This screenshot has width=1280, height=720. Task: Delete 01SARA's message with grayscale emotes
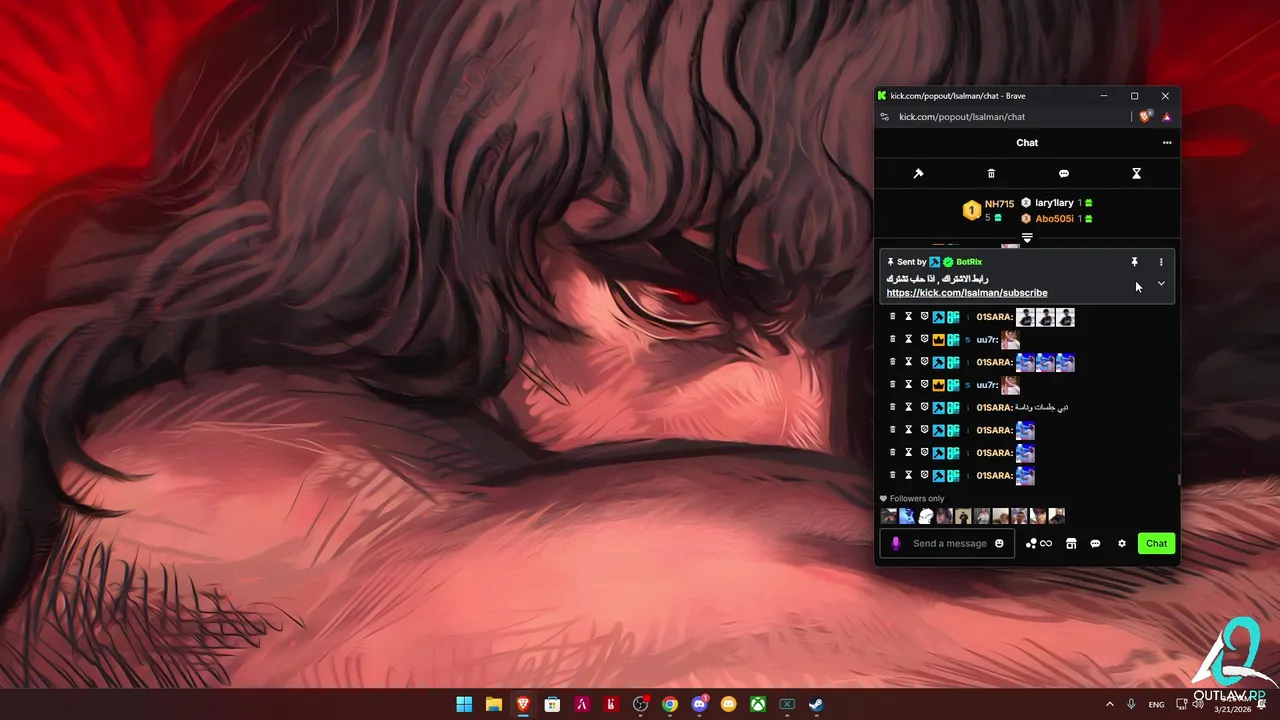(893, 317)
